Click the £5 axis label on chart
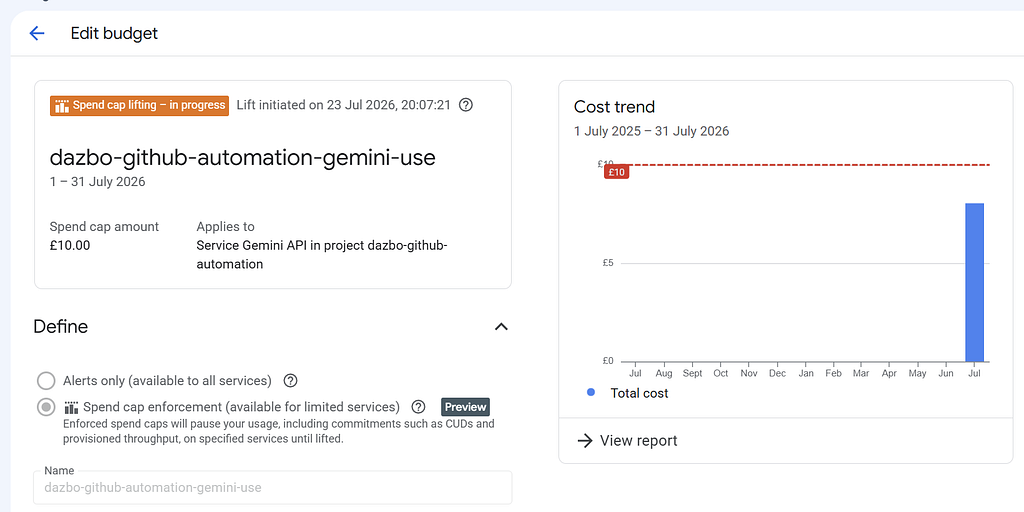The image size is (1024, 512). click(606, 263)
